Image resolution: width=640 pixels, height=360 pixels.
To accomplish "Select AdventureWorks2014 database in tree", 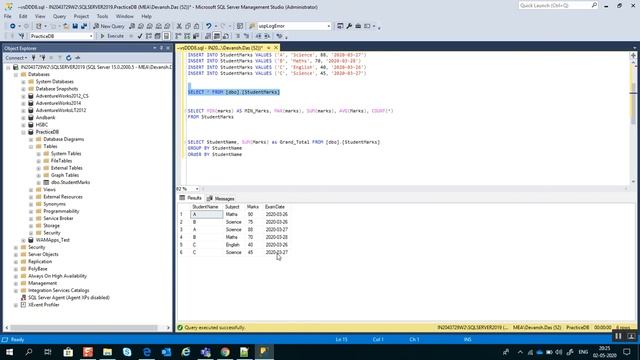I will click(58, 103).
